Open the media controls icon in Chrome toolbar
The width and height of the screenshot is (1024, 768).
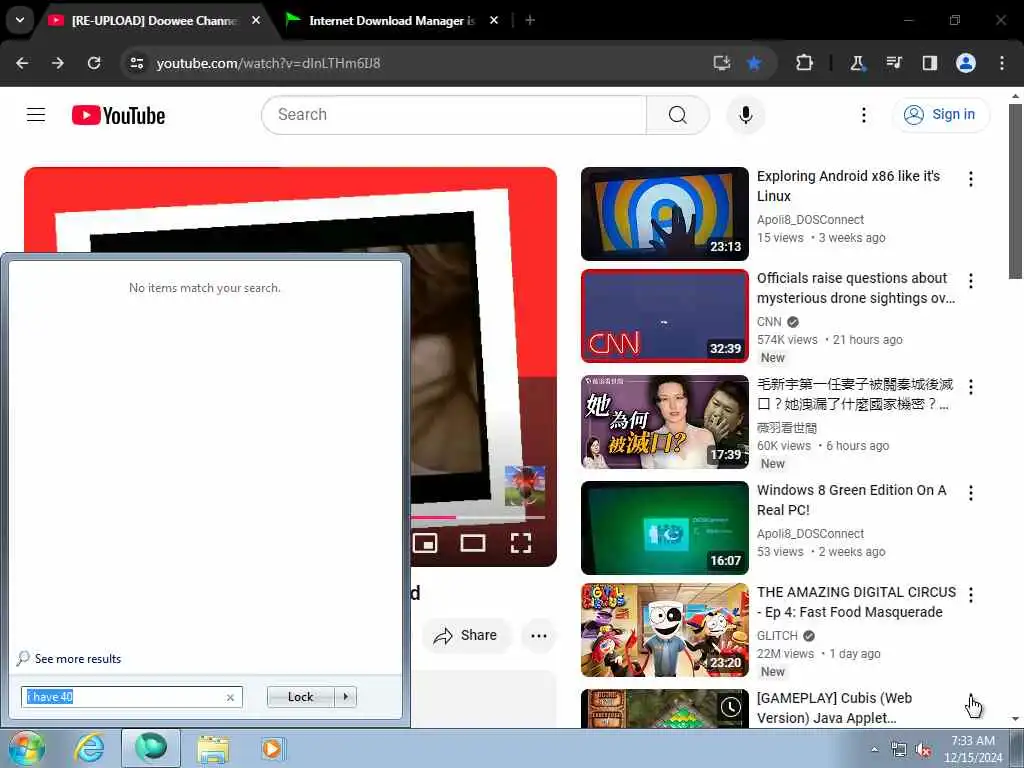click(894, 63)
